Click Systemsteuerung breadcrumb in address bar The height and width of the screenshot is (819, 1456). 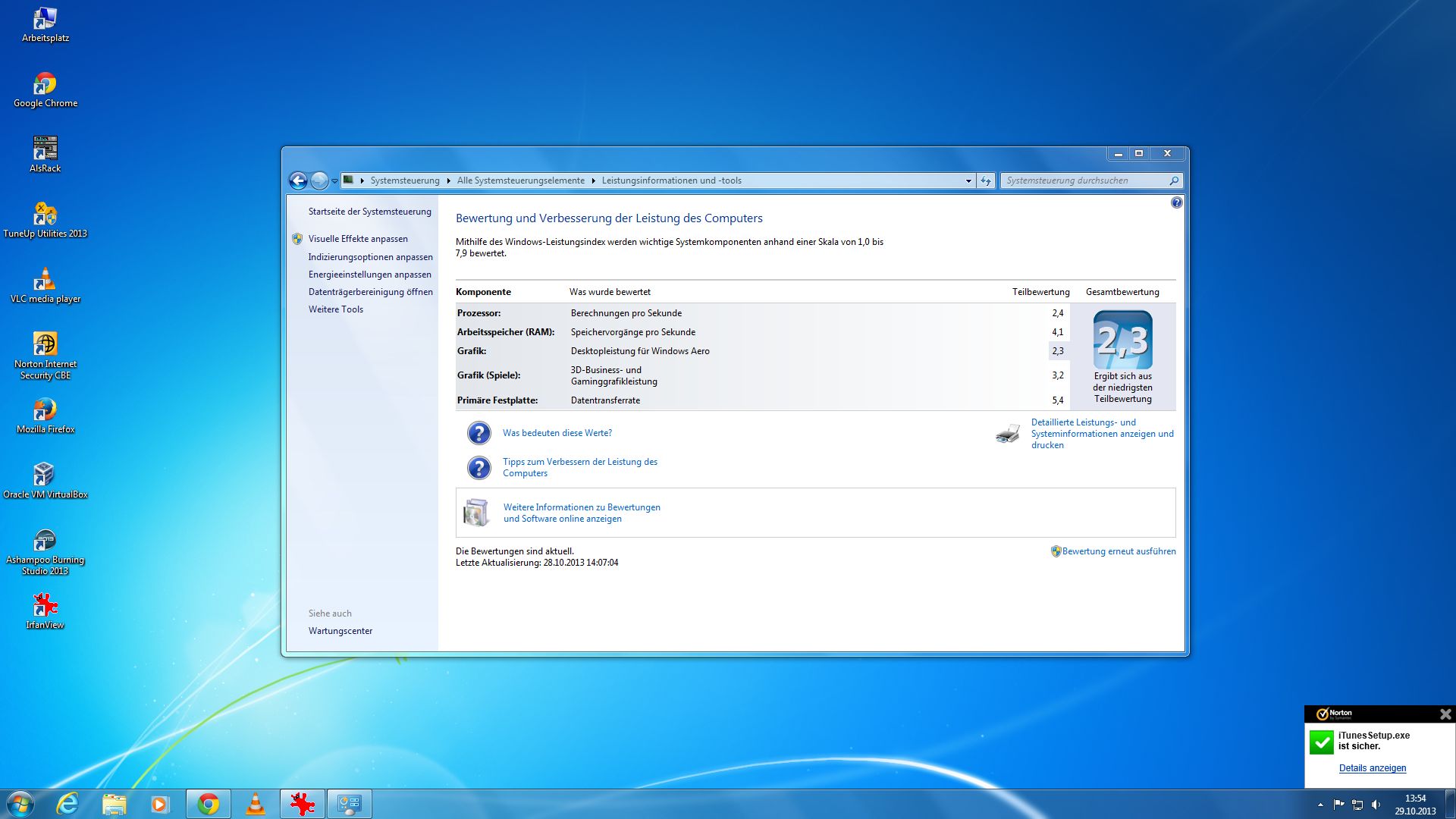coord(404,180)
